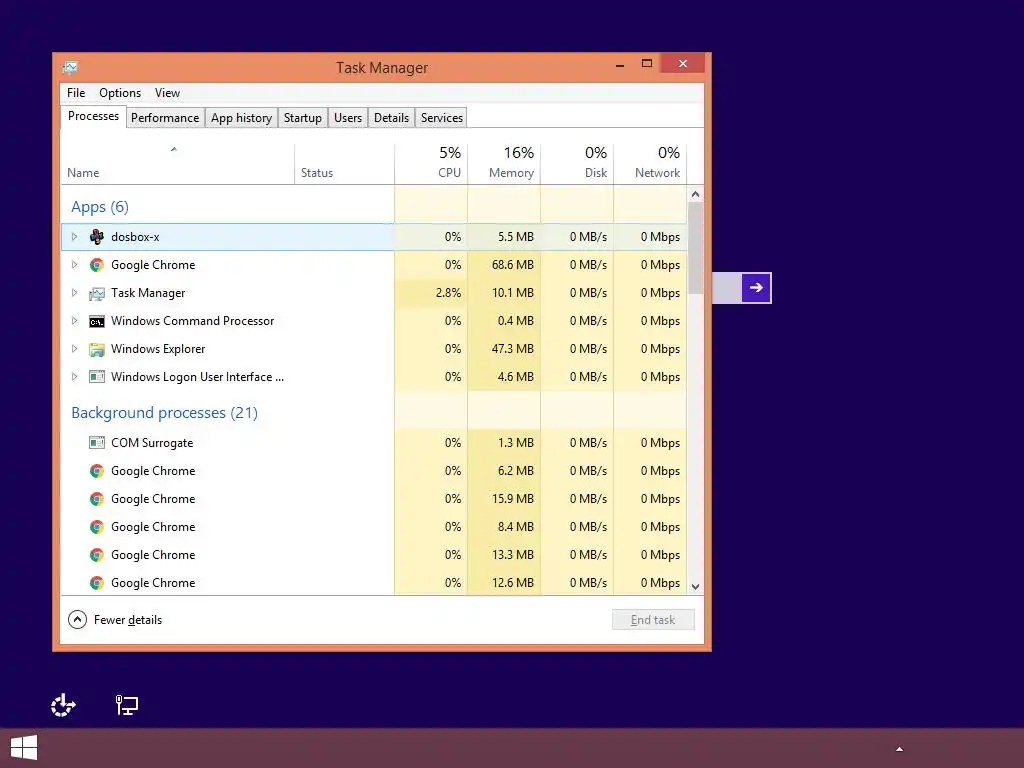Screen dimensions: 1024x768
Task: Select the 1.3 MB memory cell
Action: click(x=504, y=443)
